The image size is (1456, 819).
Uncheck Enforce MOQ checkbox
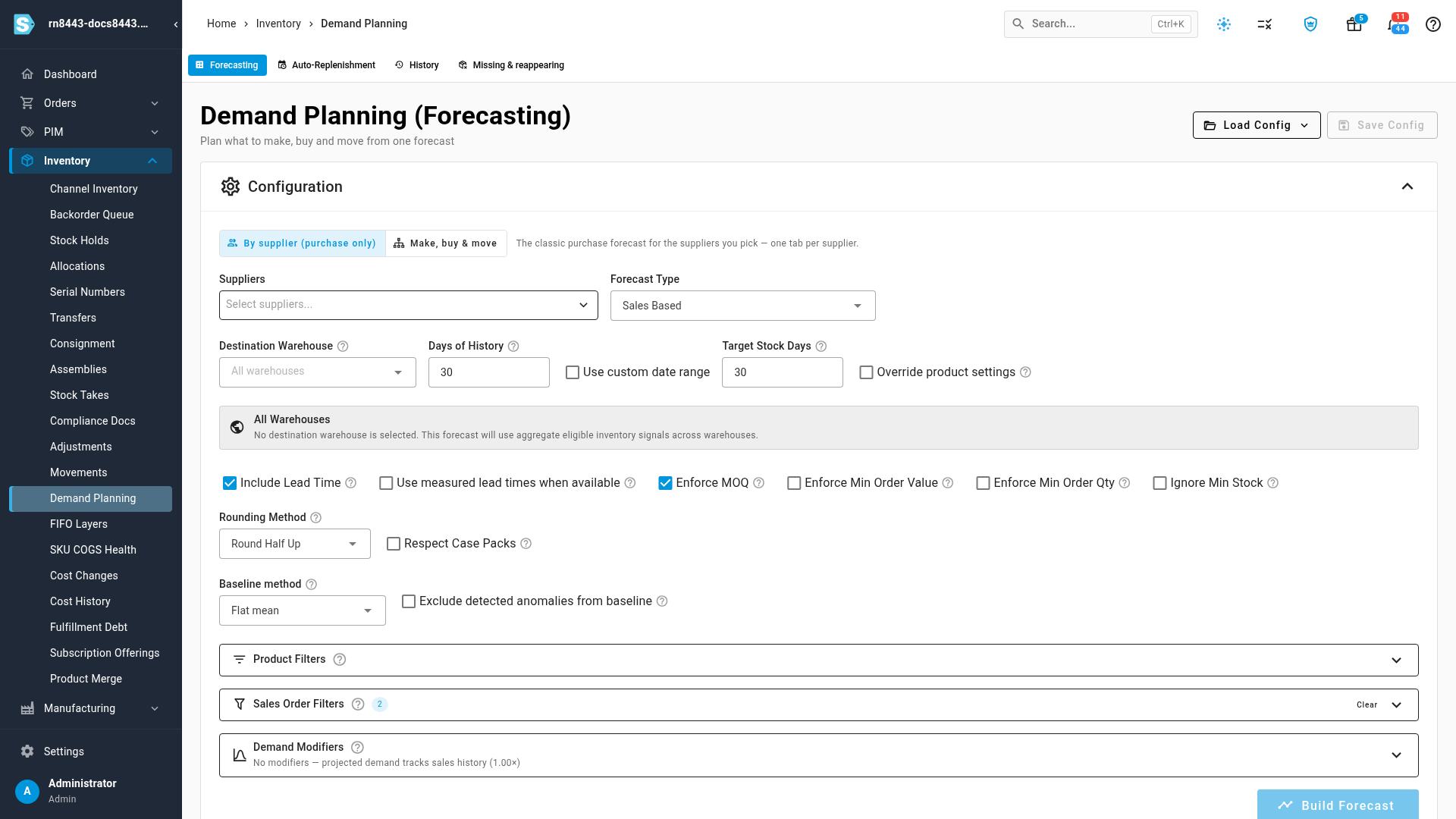[x=665, y=483]
